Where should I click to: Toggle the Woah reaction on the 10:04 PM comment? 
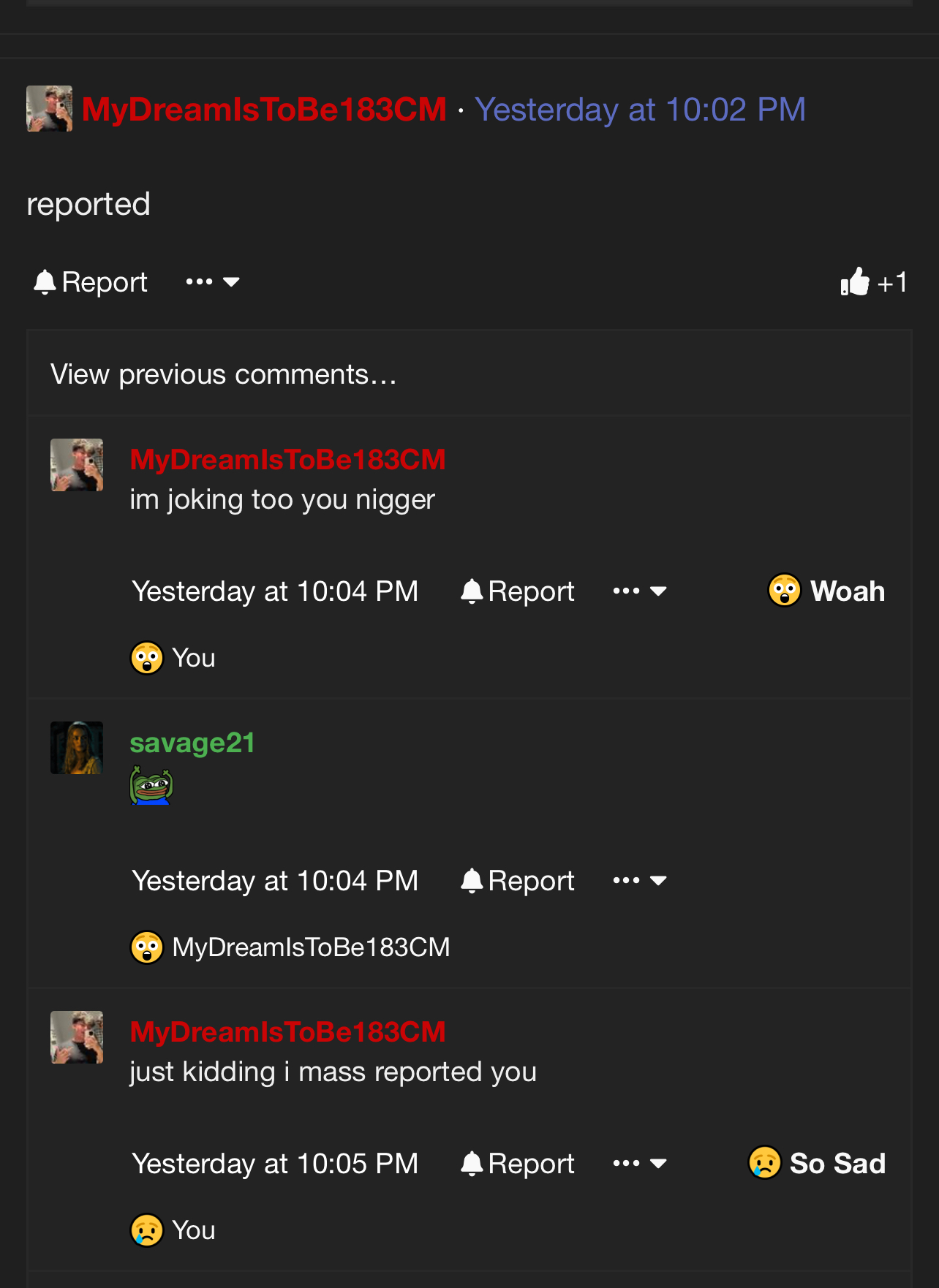[x=826, y=591]
